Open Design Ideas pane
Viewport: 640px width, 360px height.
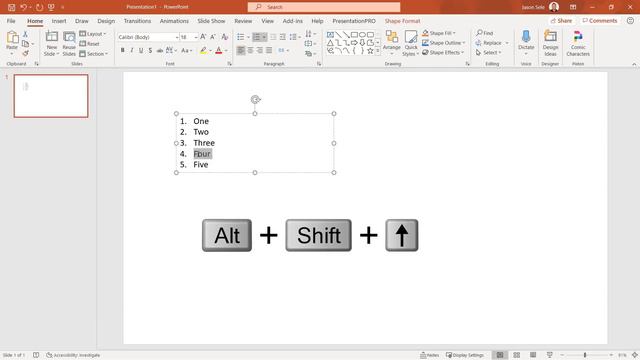coord(550,43)
